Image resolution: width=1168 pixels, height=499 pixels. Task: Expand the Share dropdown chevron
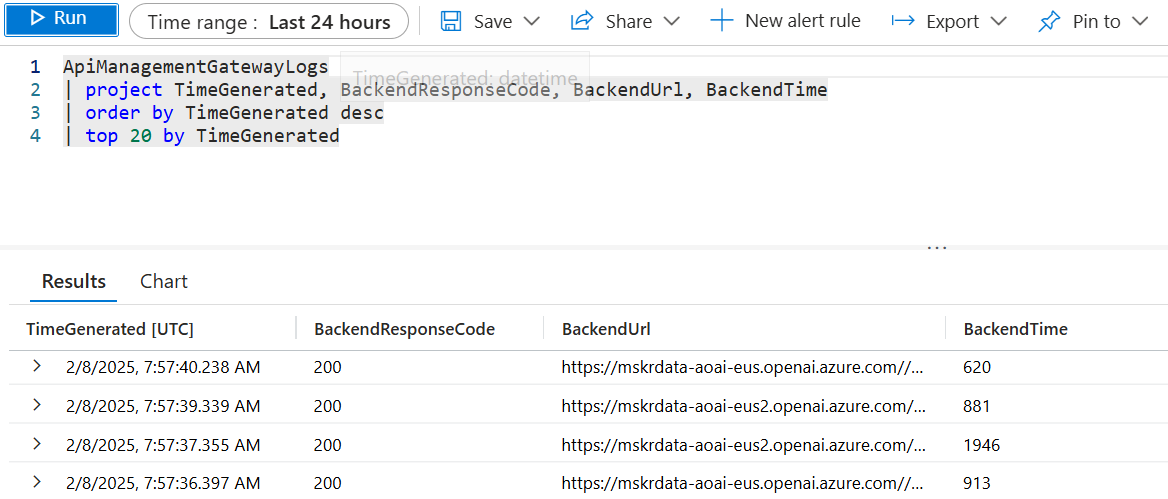click(x=672, y=21)
